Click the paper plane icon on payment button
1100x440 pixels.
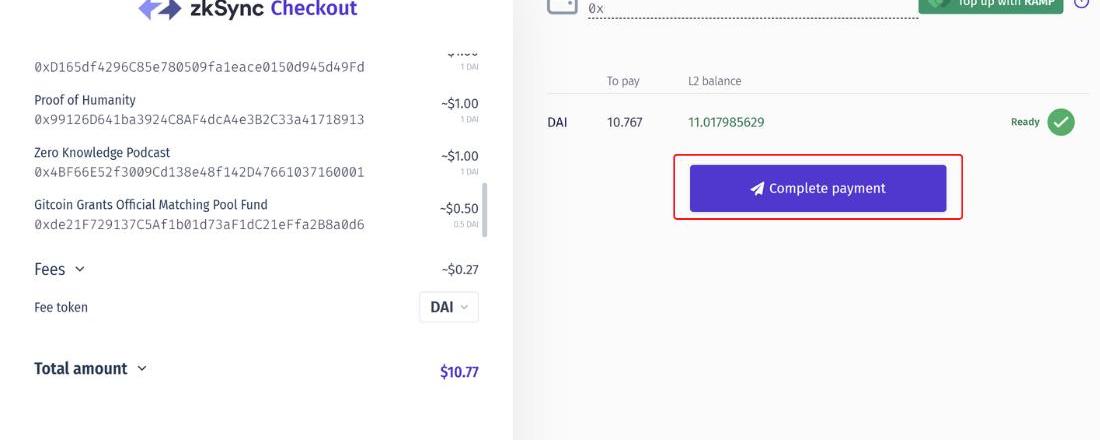[757, 188]
